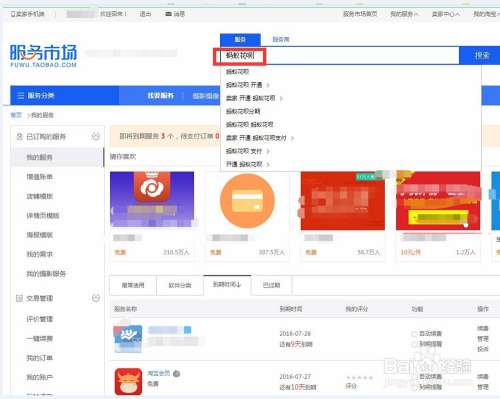Select the 服务 search tab
500x399 pixels.
pos(240,40)
